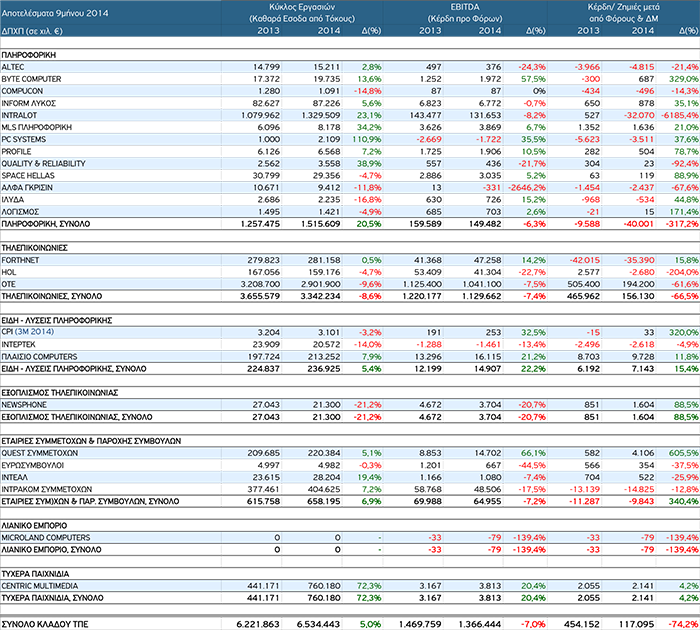Select the Αποτελέσματα 9μήνου 2014 title

tap(55, 13)
